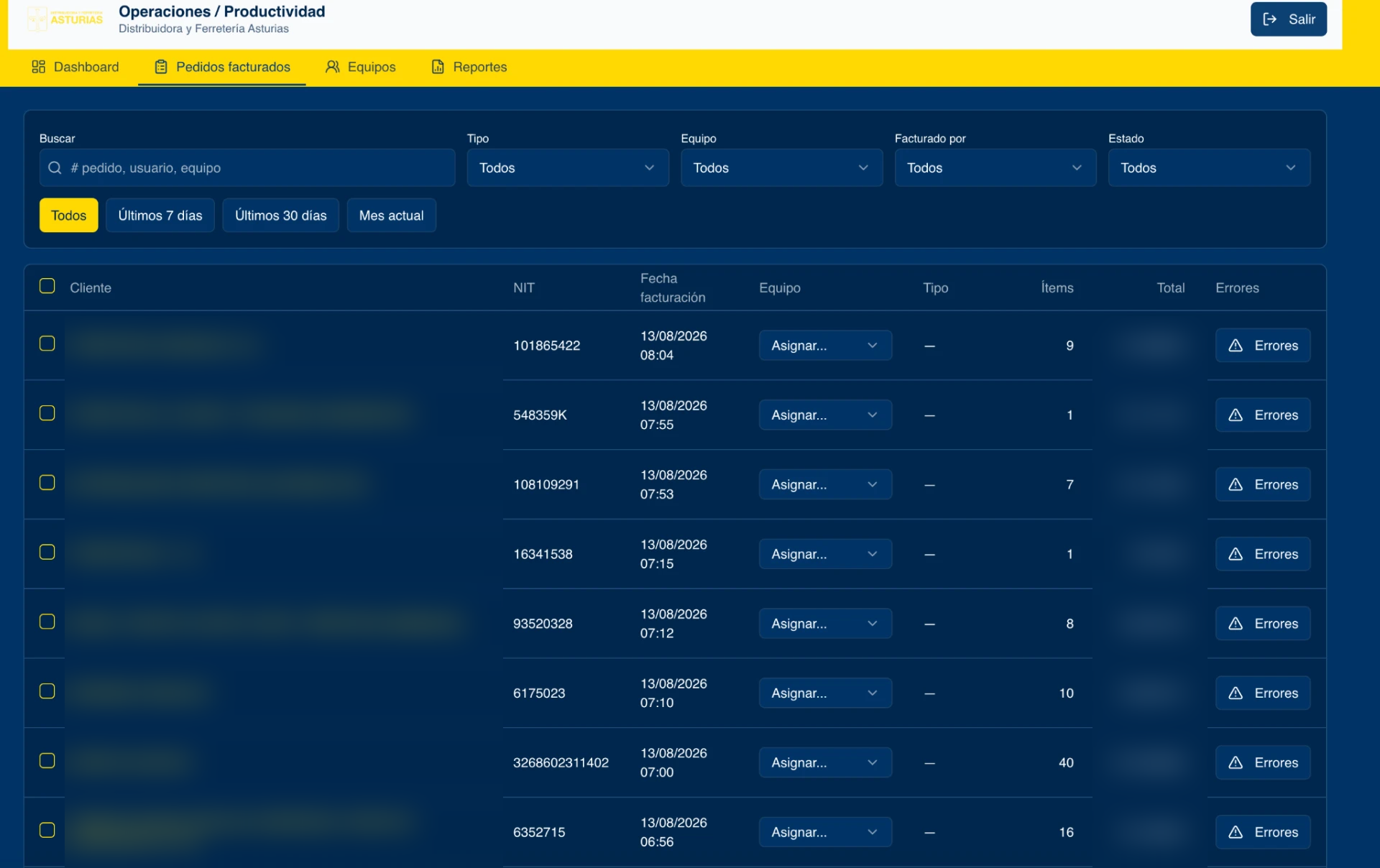1380x868 pixels.
Task: Check the row with NIT 6352715
Action: tap(47, 830)
